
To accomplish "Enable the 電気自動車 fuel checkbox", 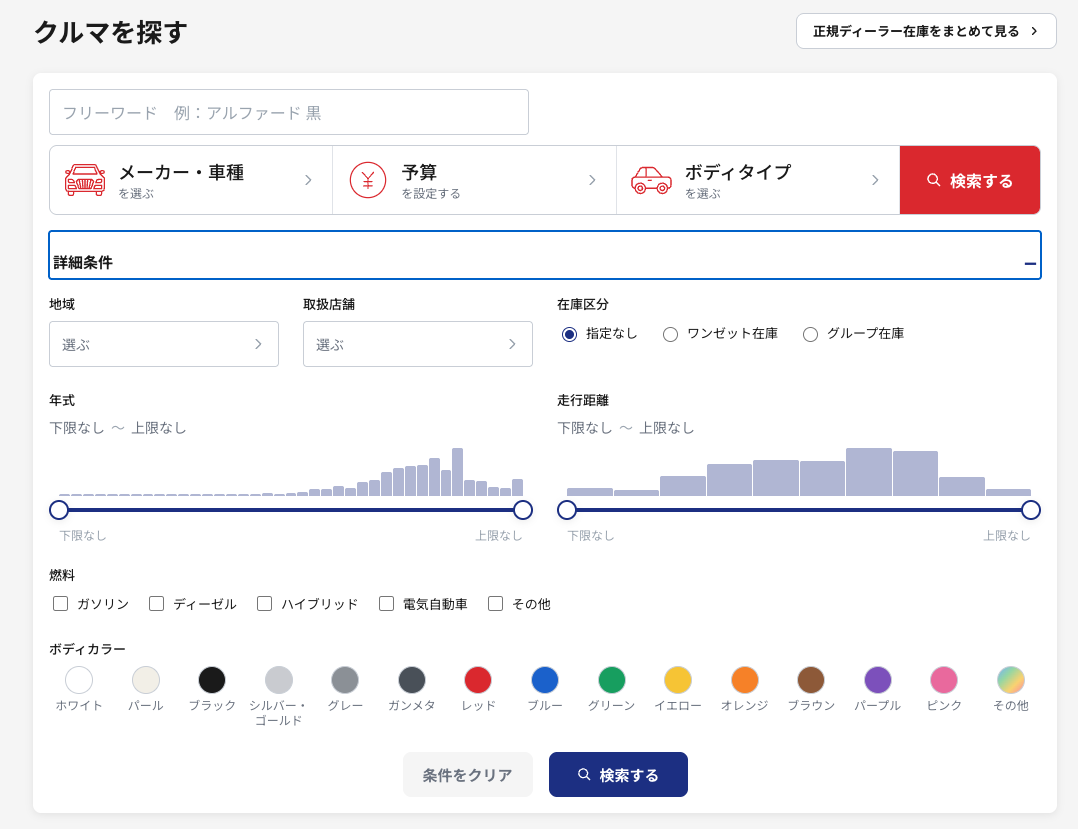I will 386,604.
